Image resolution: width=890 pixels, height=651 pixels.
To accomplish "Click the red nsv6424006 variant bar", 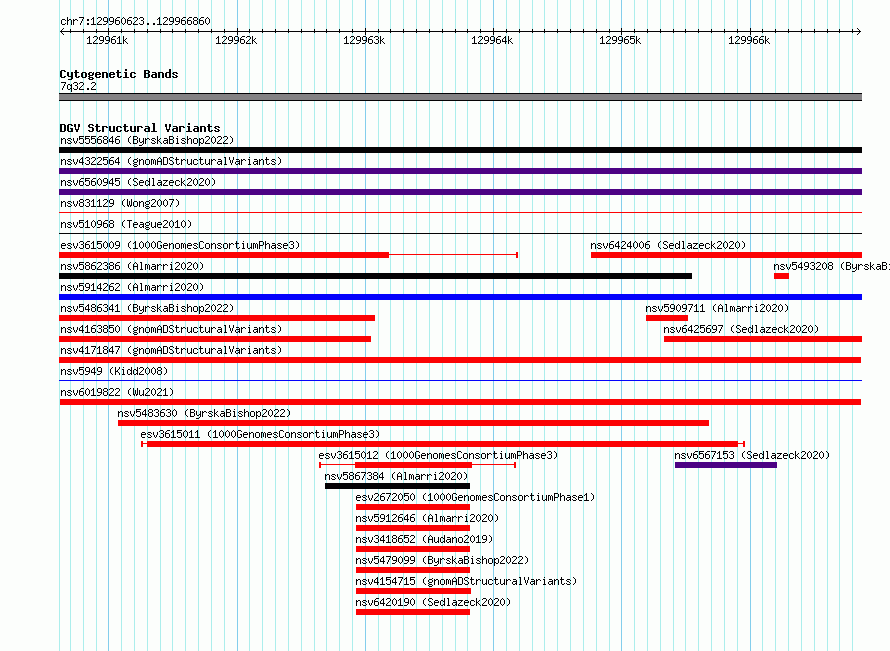I will (727, 255).
